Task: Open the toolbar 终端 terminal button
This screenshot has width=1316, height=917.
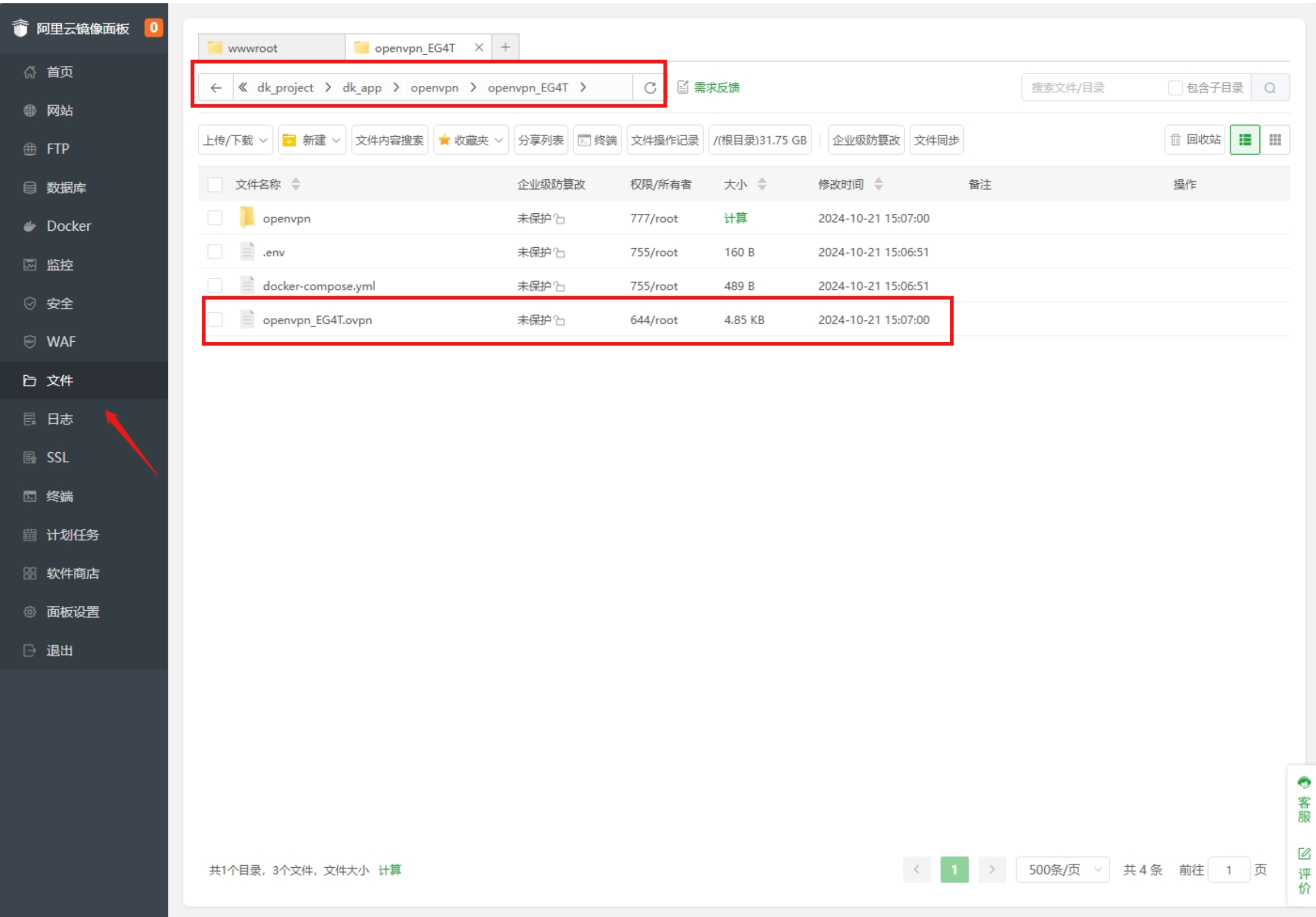Action: [x=597, y=140]
